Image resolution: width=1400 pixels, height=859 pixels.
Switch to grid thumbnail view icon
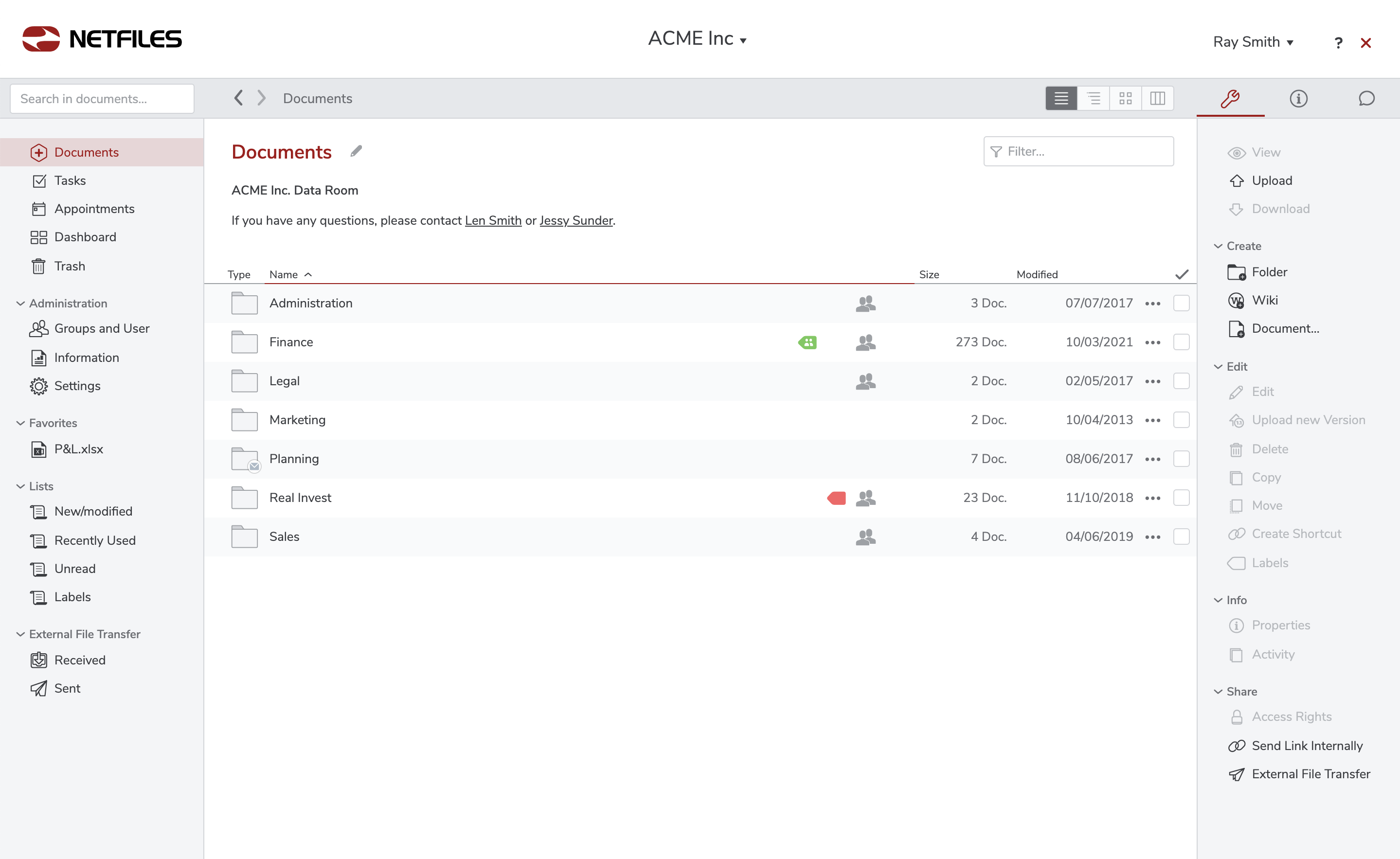pos(1125,98)
